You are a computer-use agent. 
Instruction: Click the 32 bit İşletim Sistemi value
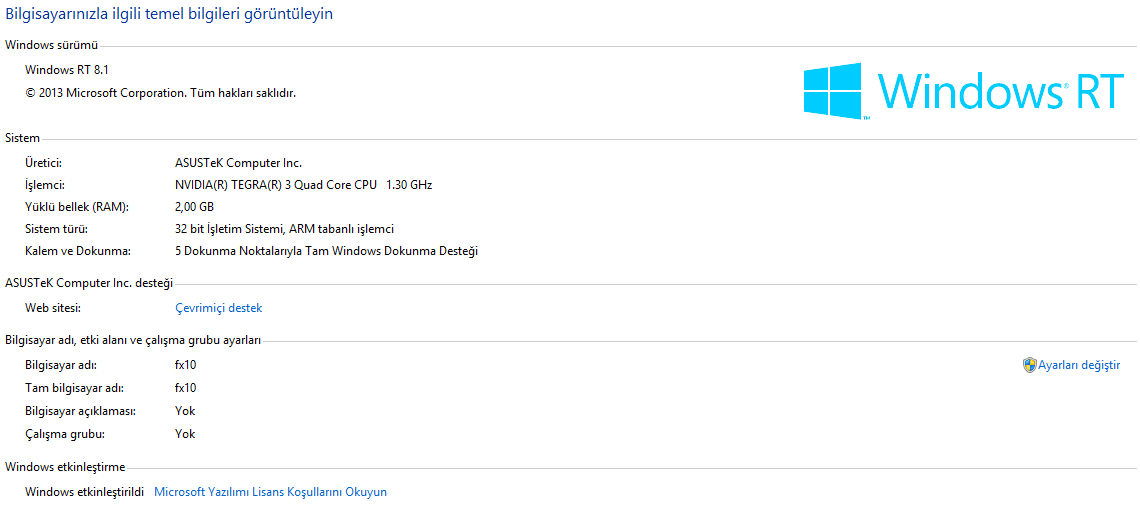[x=284, y=229]
